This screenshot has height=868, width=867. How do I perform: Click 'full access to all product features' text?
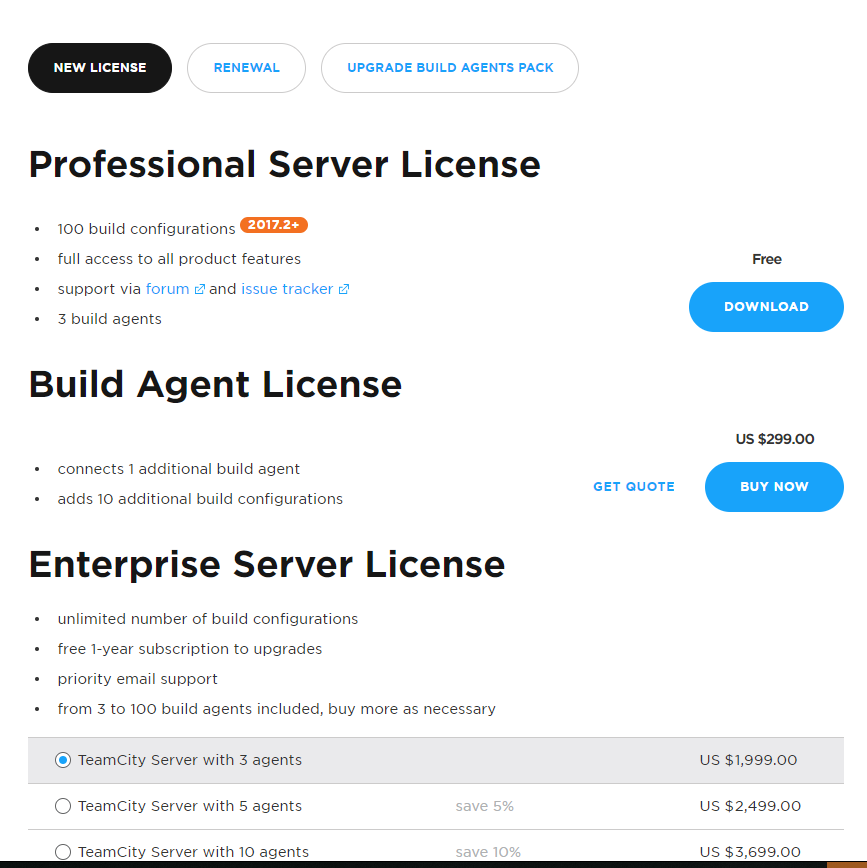[179, 259]
